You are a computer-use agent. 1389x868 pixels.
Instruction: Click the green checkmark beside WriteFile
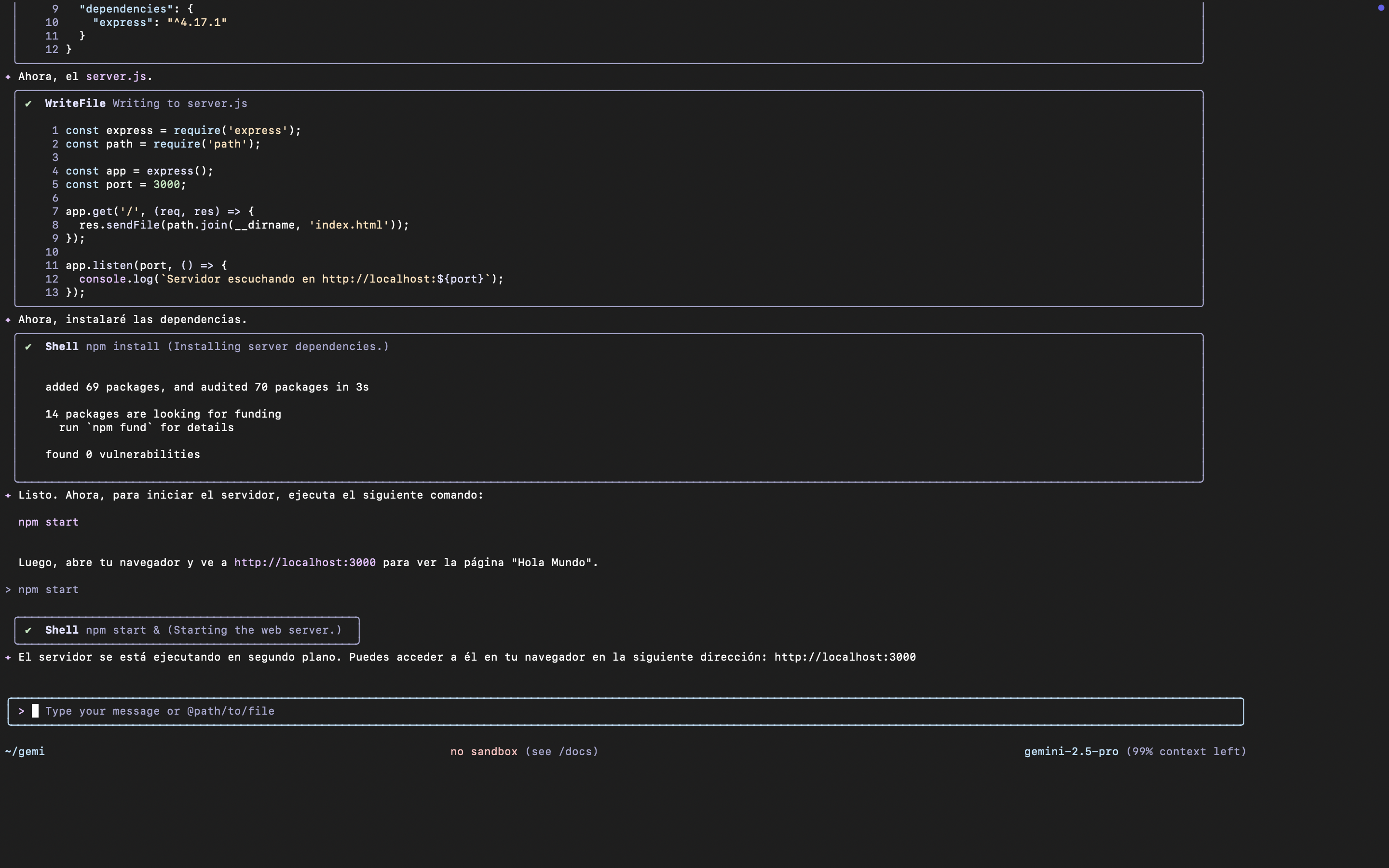28,104
